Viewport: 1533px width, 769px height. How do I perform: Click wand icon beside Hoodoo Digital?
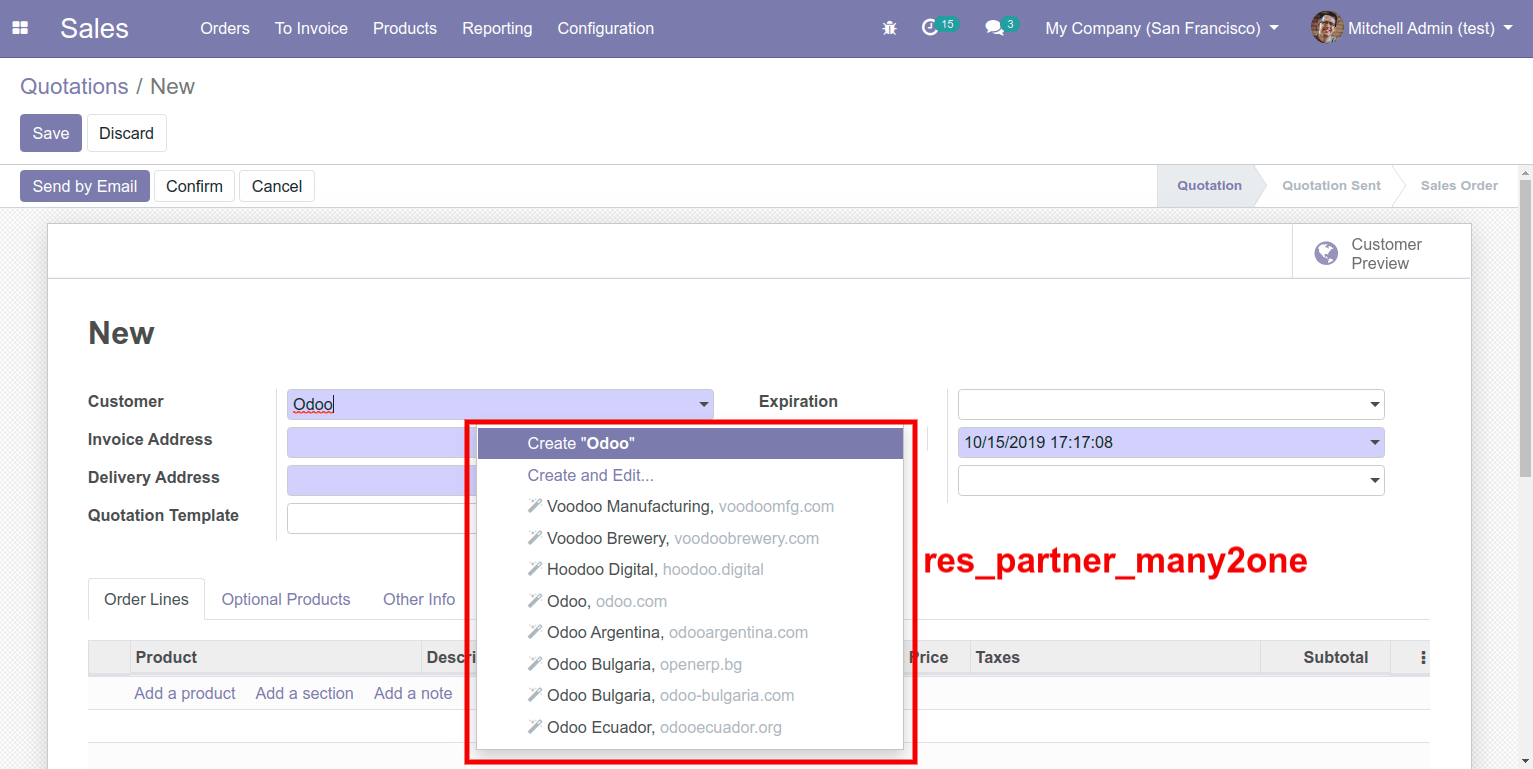coord(535,569)
